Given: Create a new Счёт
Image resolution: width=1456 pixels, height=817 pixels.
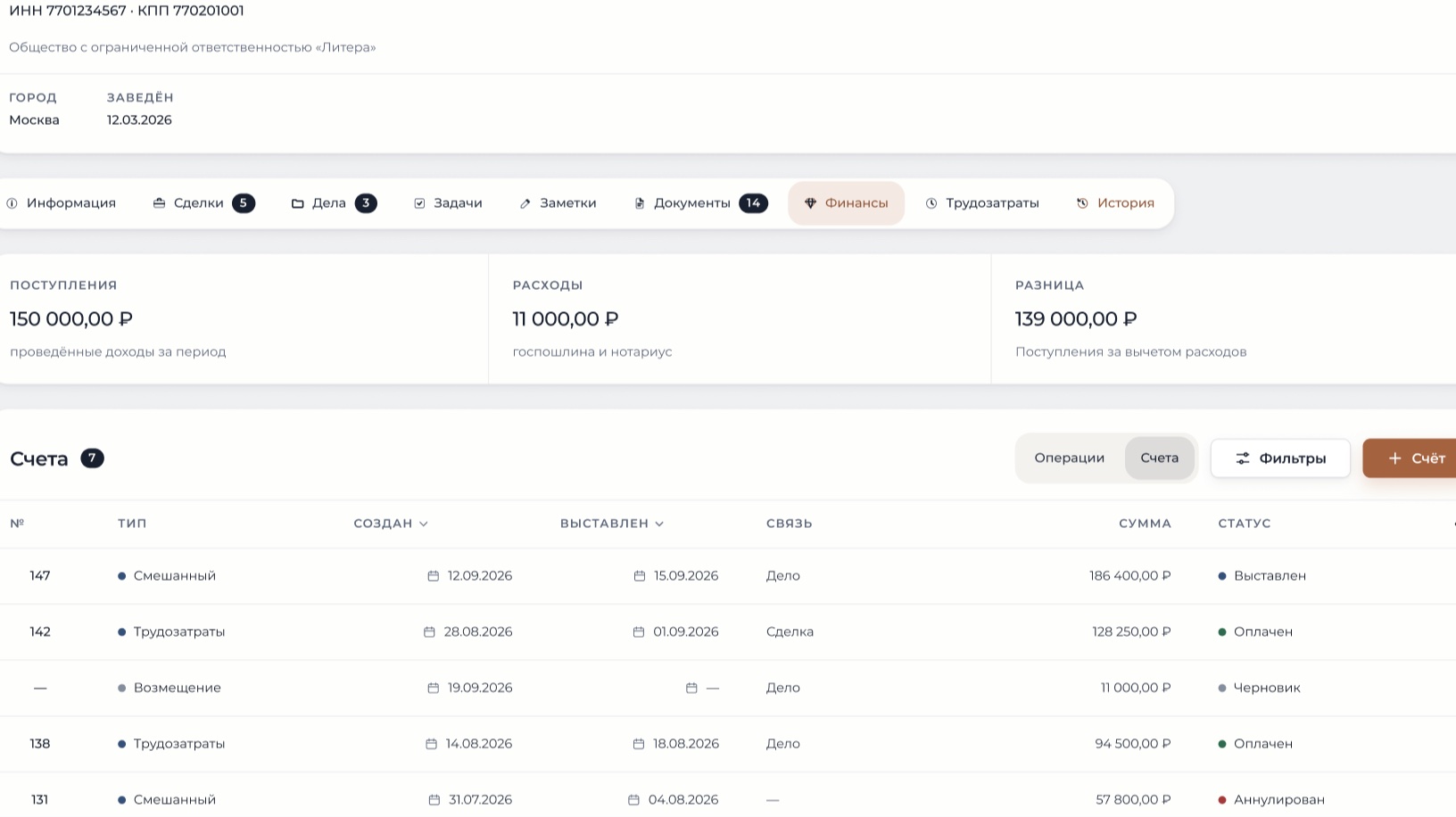Looking at the screenshot, I should click(1410, 458).
